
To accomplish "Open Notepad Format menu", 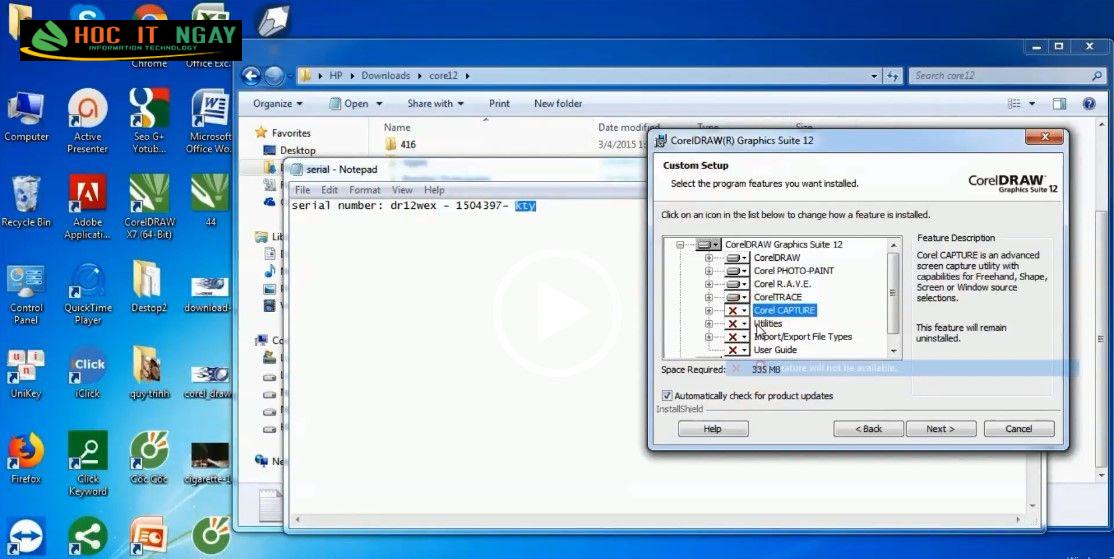I will [x=364, y=190].
